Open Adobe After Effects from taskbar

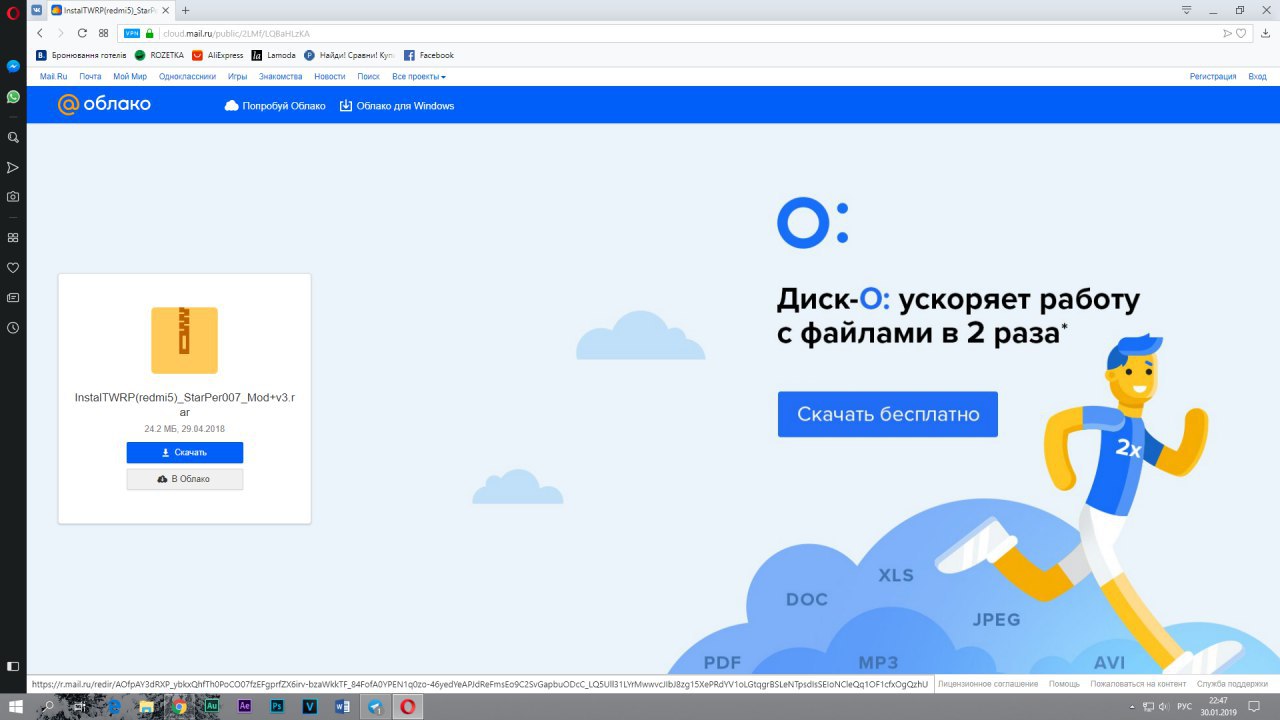[244, 706]
